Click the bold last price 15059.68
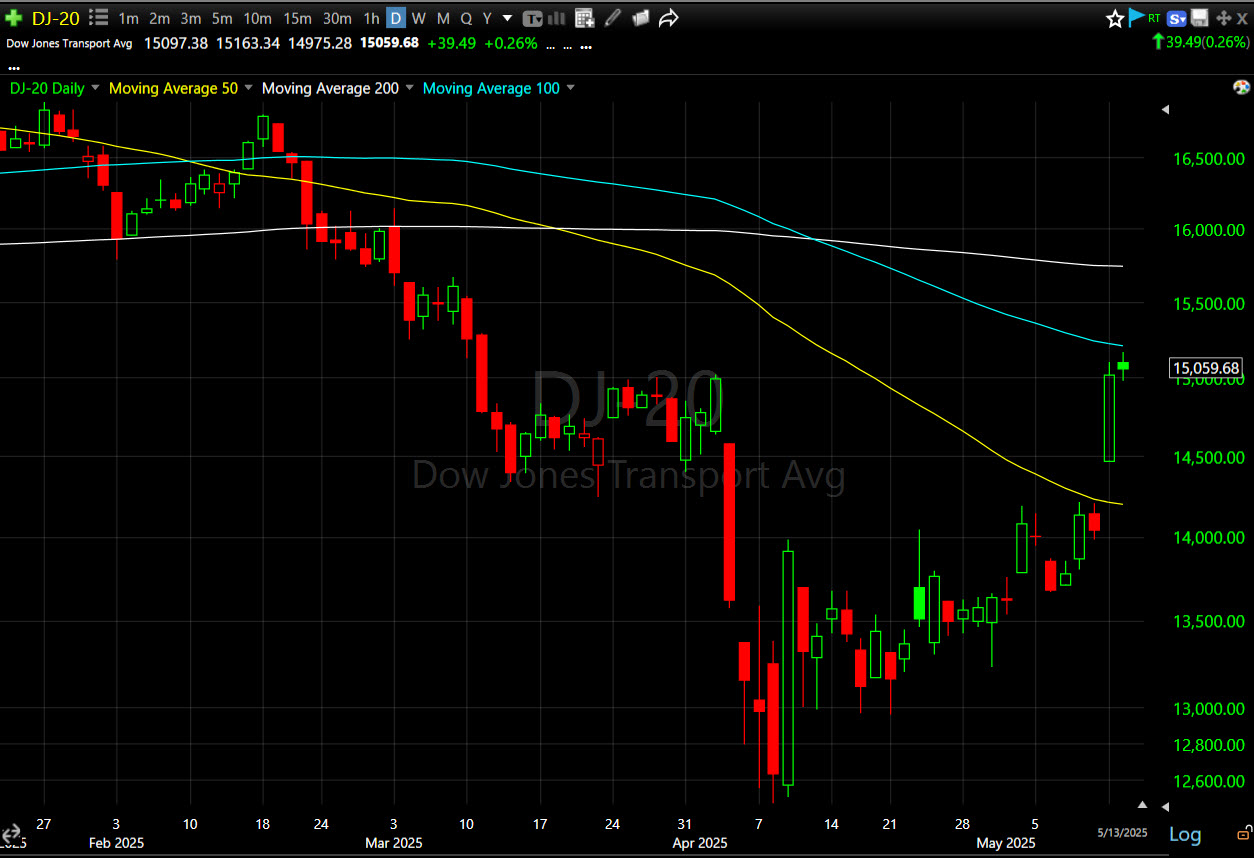Image resolution: width=1254 pixels, height=858 pixels. coord(389,43)
